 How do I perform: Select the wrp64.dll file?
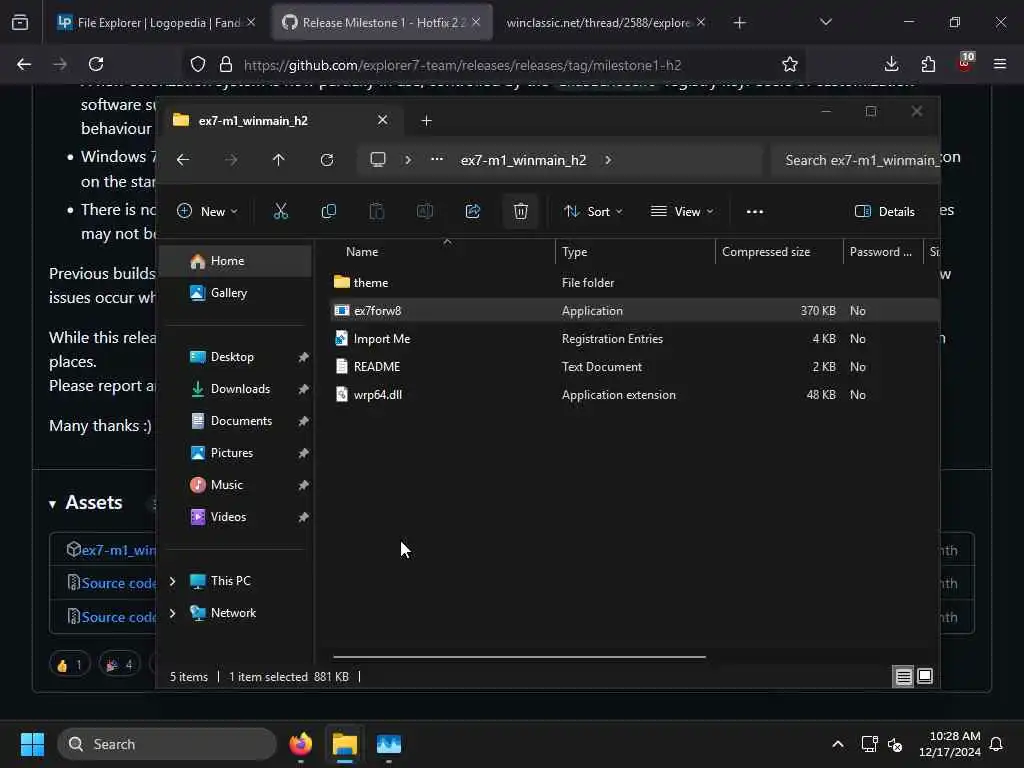coord(633,394)
